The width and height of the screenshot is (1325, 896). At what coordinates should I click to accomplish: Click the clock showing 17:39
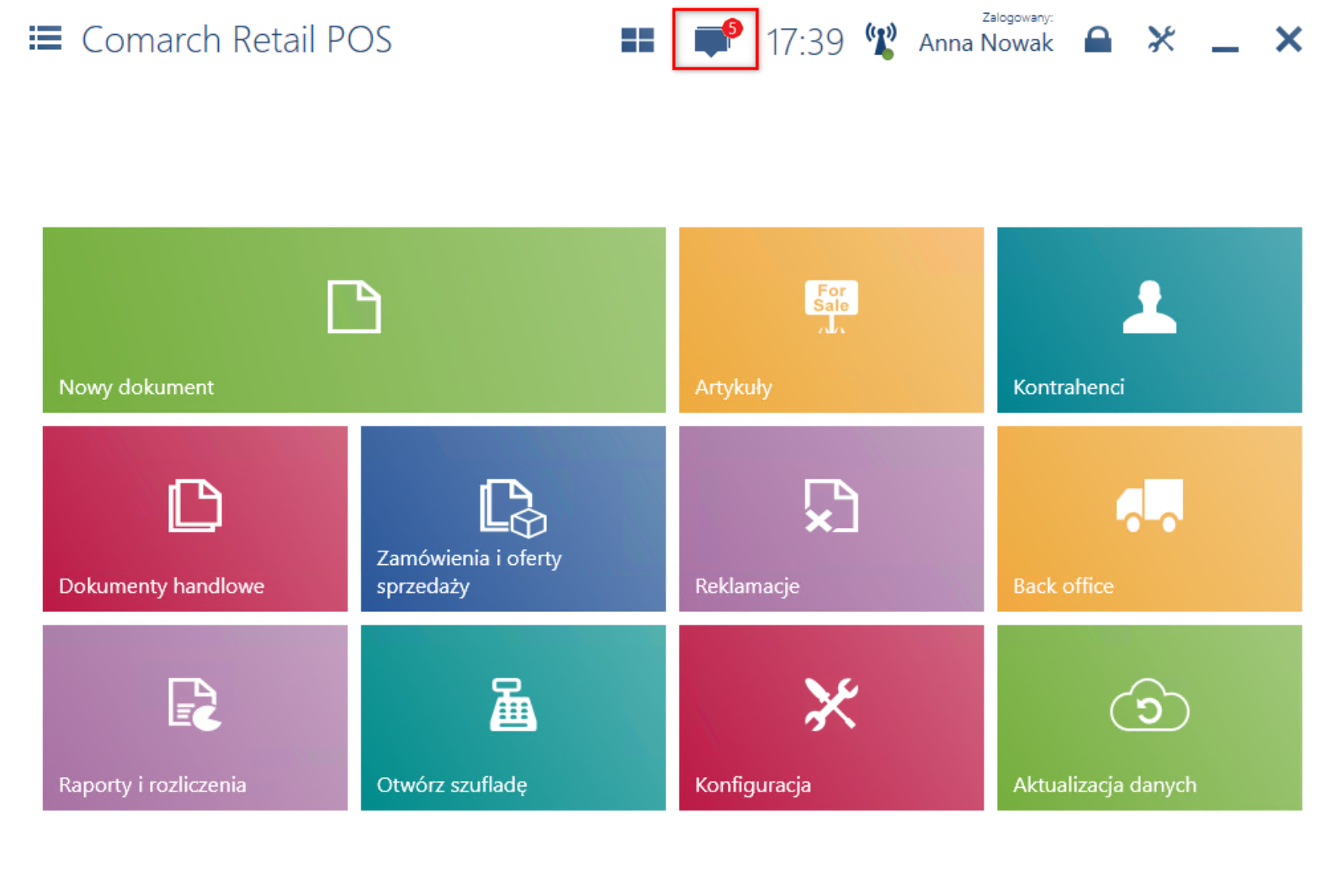click(805, 42)
